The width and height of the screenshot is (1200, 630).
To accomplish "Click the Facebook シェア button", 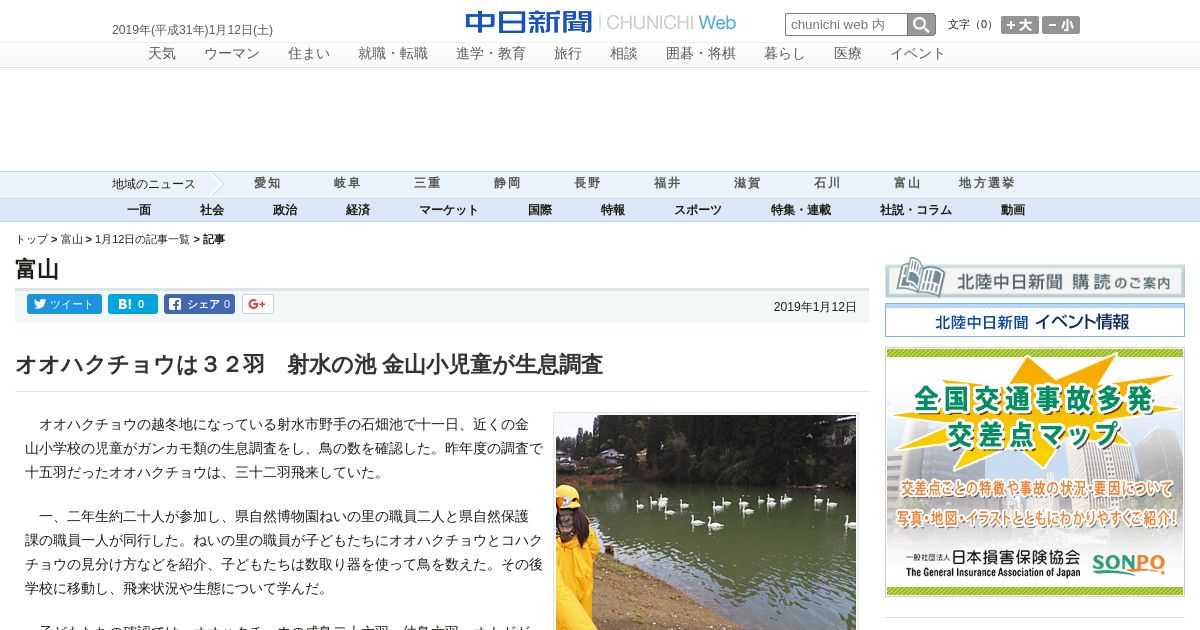I will pos(199,304).
